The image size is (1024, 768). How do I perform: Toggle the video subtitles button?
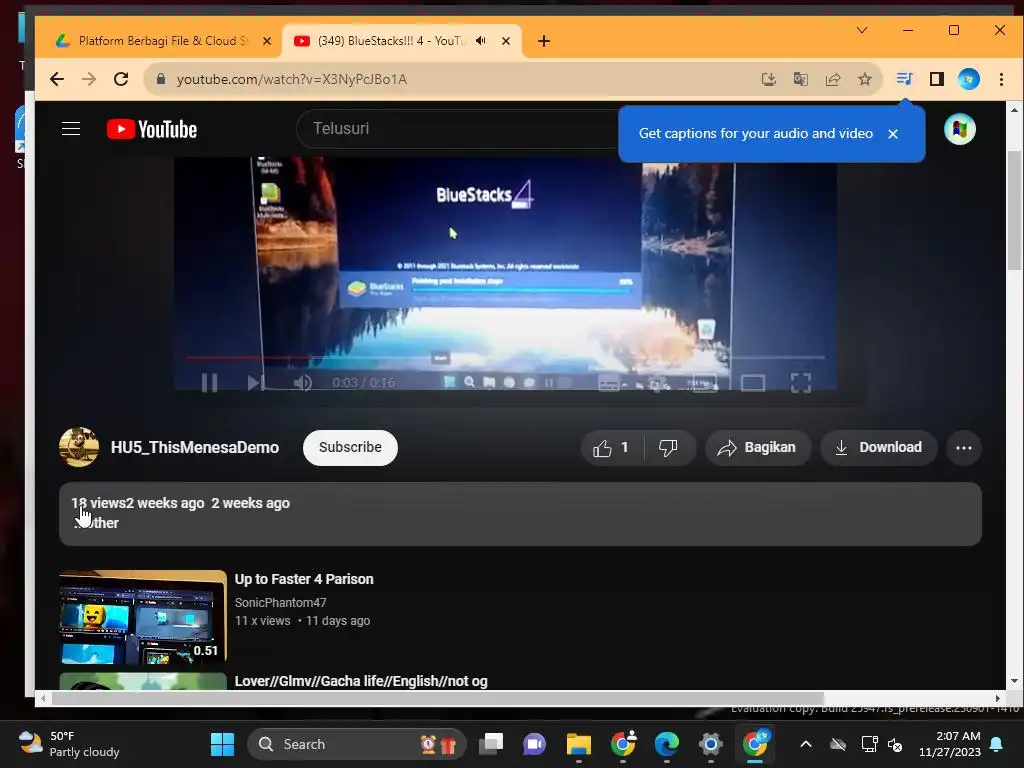click(609, 383)
